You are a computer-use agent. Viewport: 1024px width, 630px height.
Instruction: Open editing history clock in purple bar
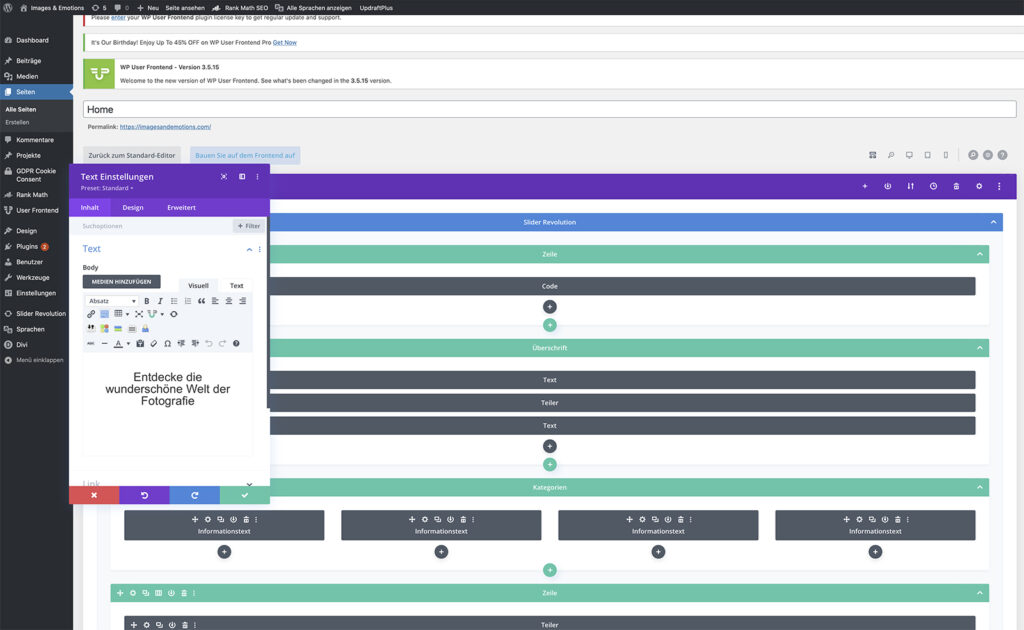pyautogui.click(x=933, y=186)
